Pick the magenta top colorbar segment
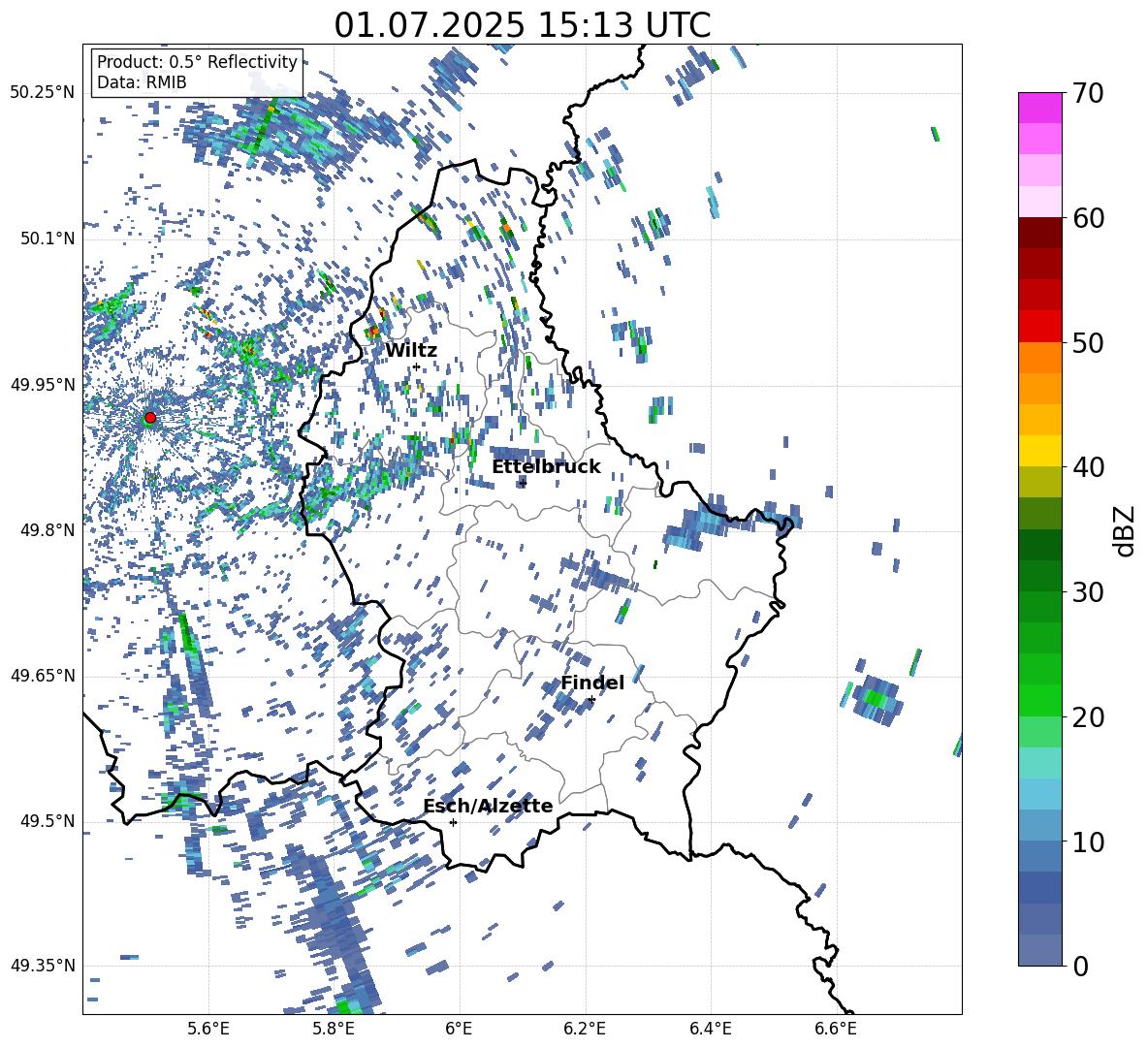 click(1040, 109)
